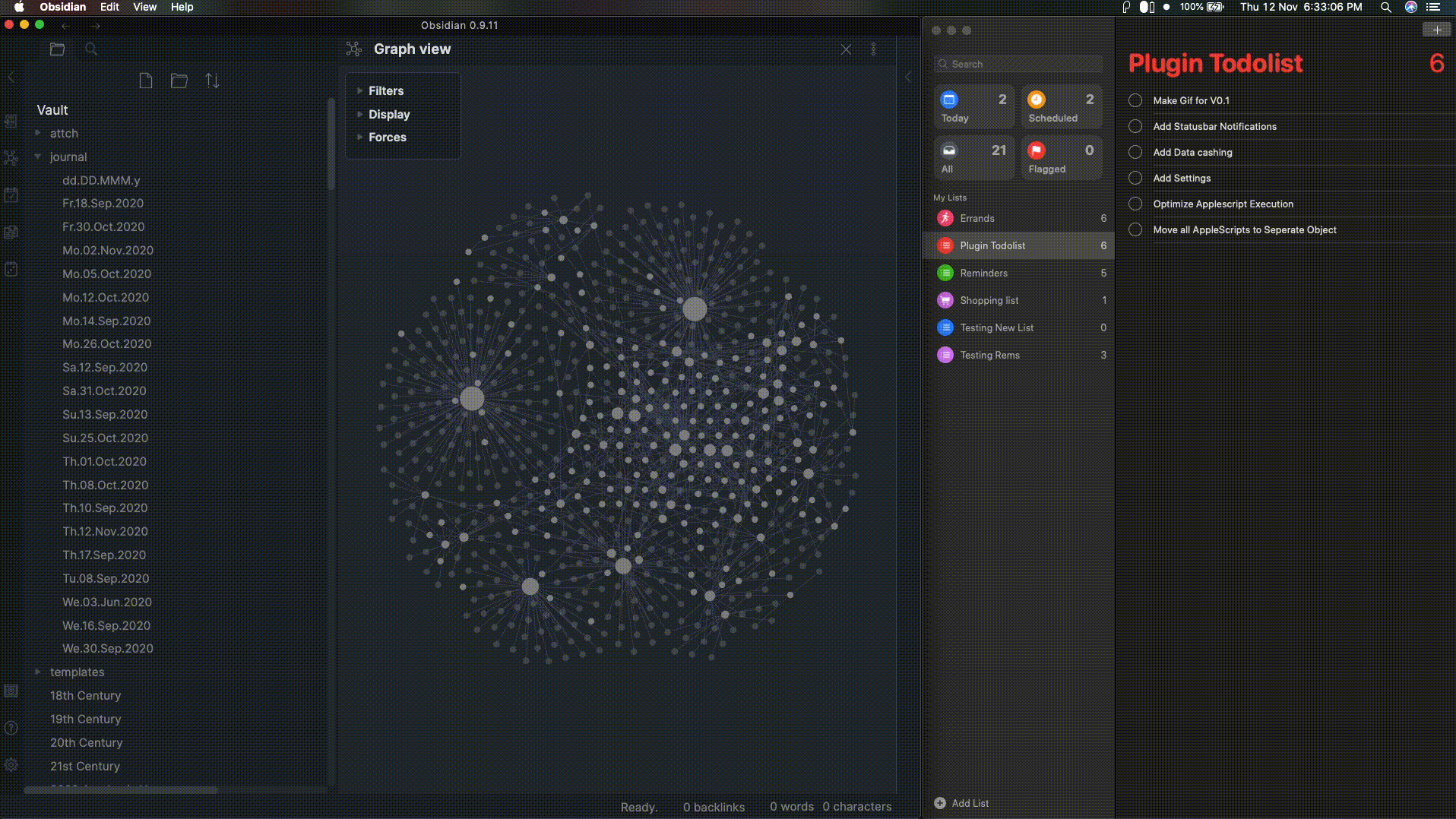Go forward with the navigation arrow
The height and width of the screenshot is (819, 1456).
(x=95, y=26)
